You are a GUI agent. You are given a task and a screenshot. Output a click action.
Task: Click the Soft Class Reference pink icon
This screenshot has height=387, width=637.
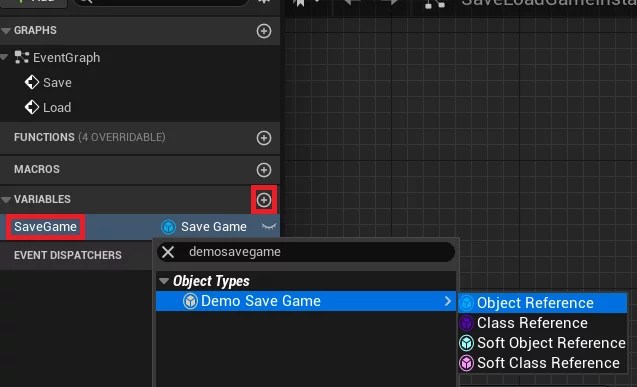pos(466,363)
